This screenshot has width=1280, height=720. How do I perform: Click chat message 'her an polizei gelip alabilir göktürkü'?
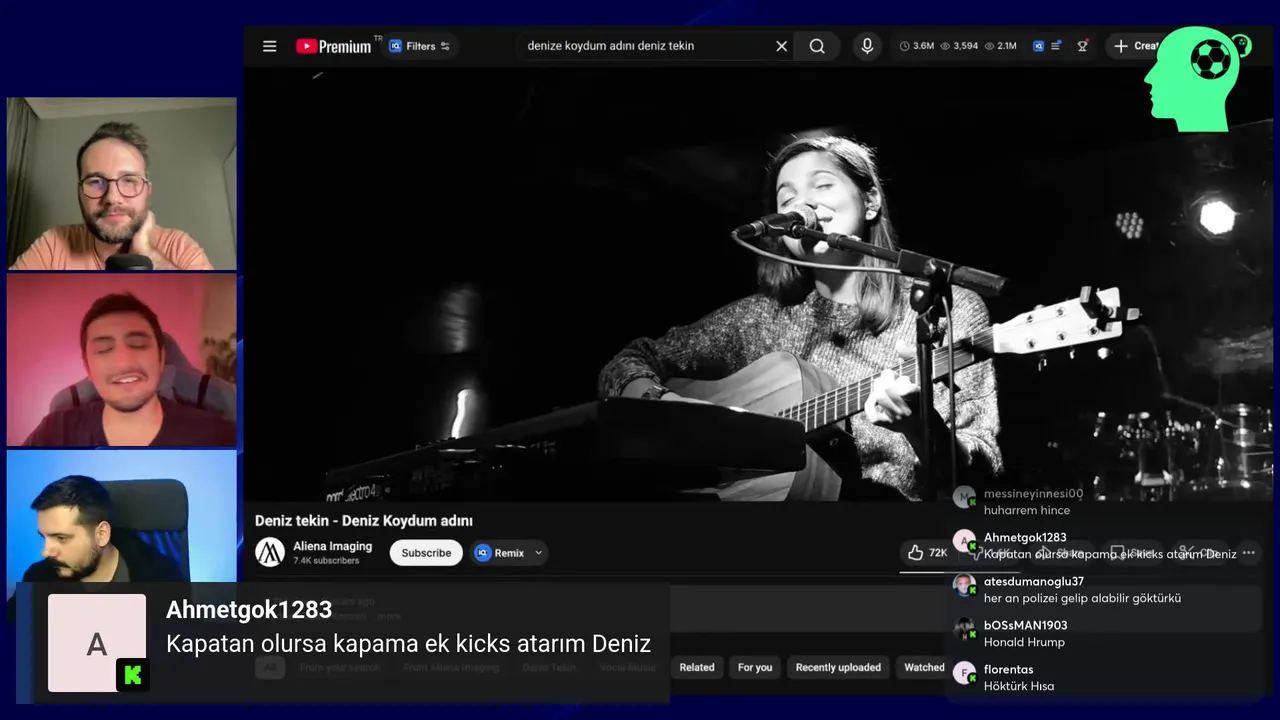pyautogui.click(x=1082, y=599)
